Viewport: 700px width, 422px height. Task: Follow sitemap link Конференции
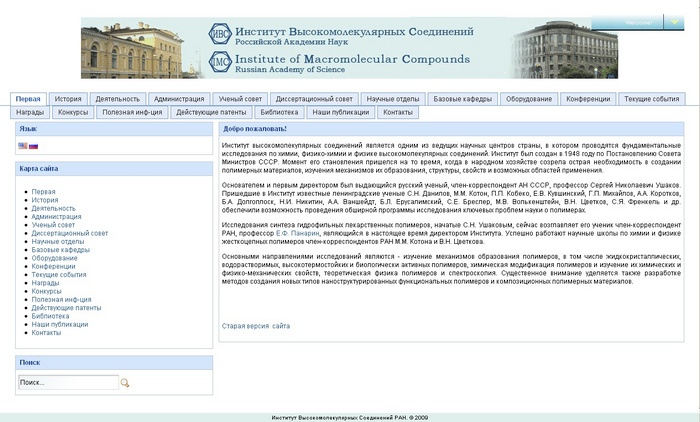coord(53,266)
